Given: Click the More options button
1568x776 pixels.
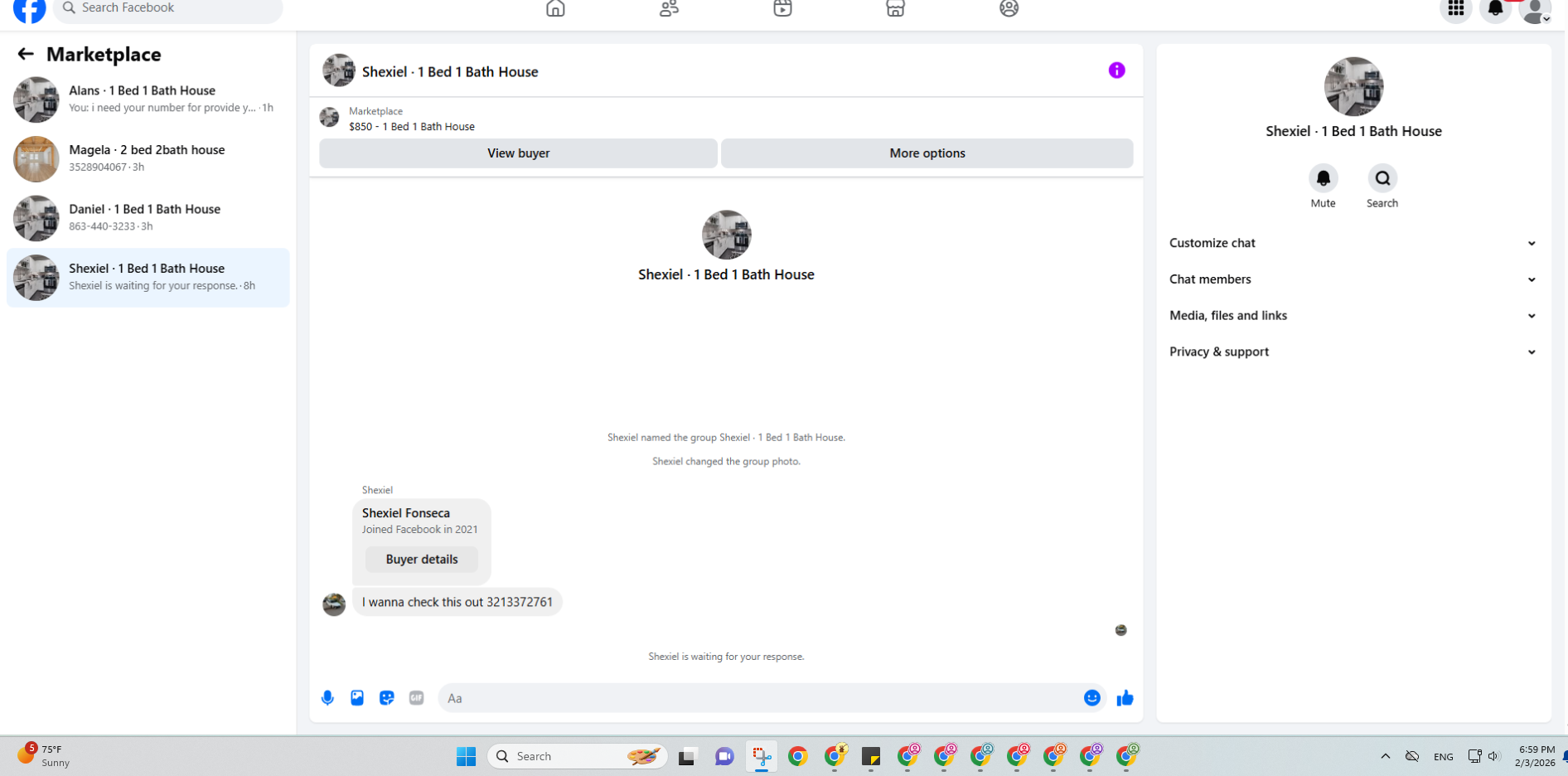Looking at the screenshot, I should click(927, 153).
